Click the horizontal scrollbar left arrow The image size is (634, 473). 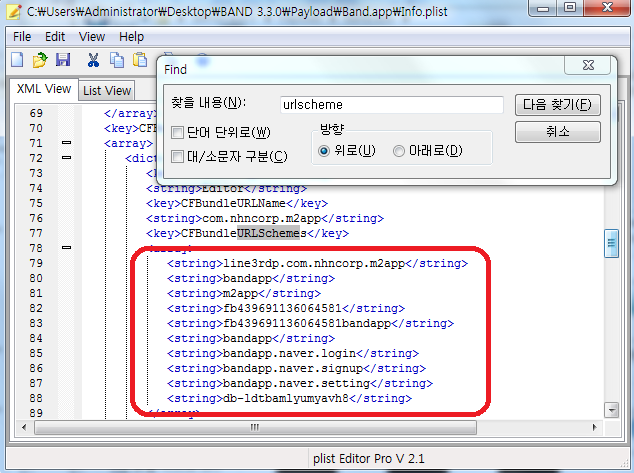tap(24, 427)
